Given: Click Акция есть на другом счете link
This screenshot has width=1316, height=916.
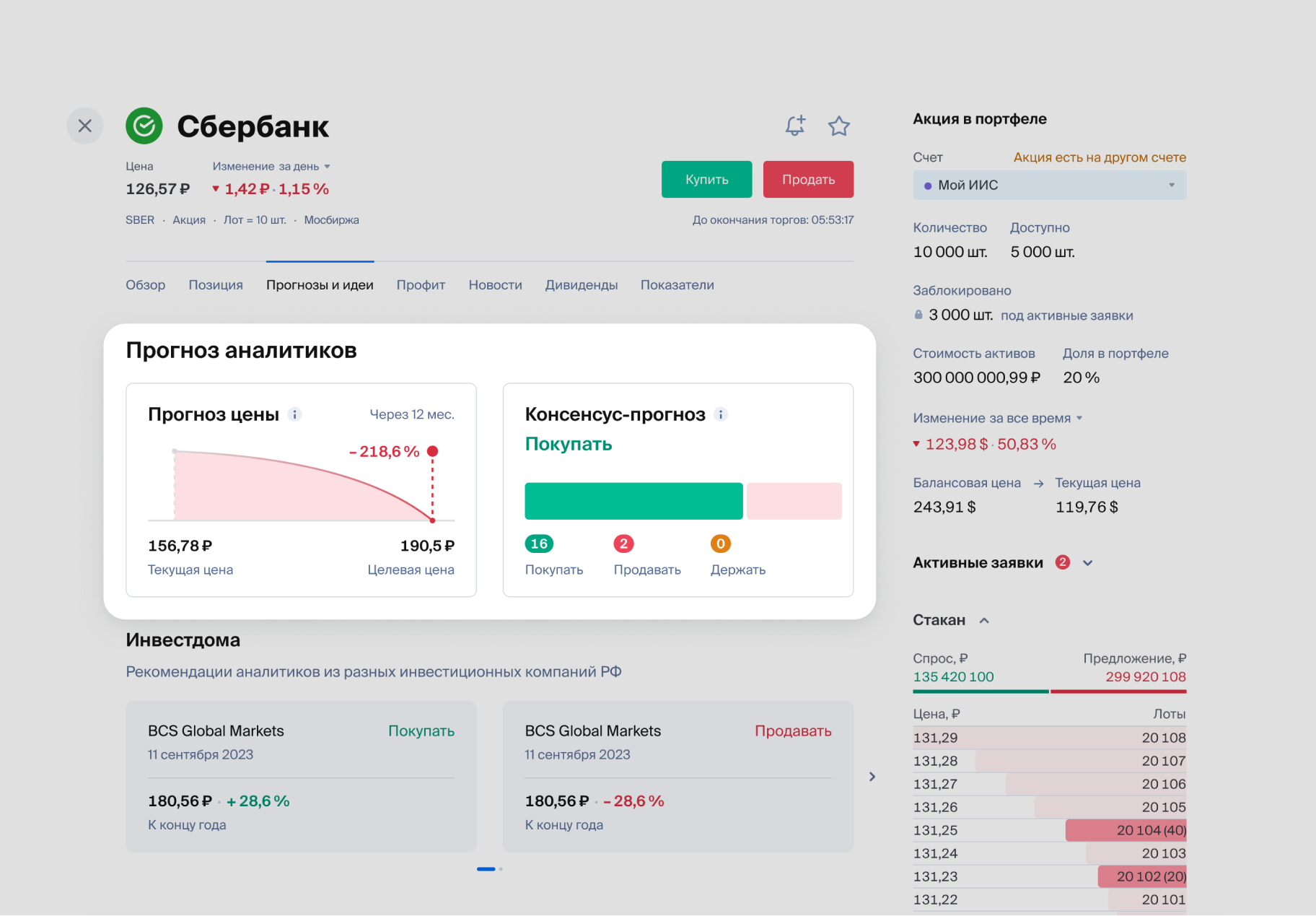Looking at the screenshot, I should pyautogui.click(x=1100, y=157).
